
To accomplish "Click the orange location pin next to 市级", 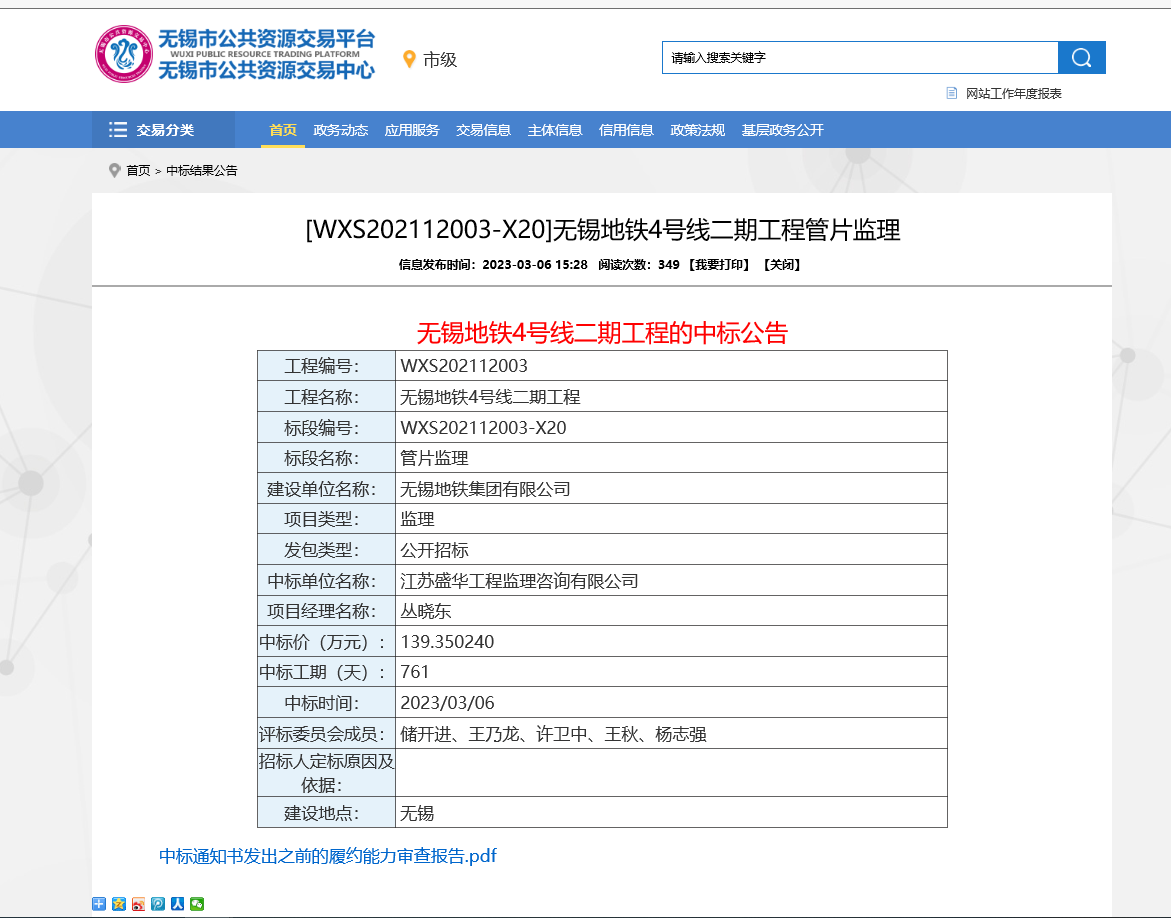I will (409, 59).
